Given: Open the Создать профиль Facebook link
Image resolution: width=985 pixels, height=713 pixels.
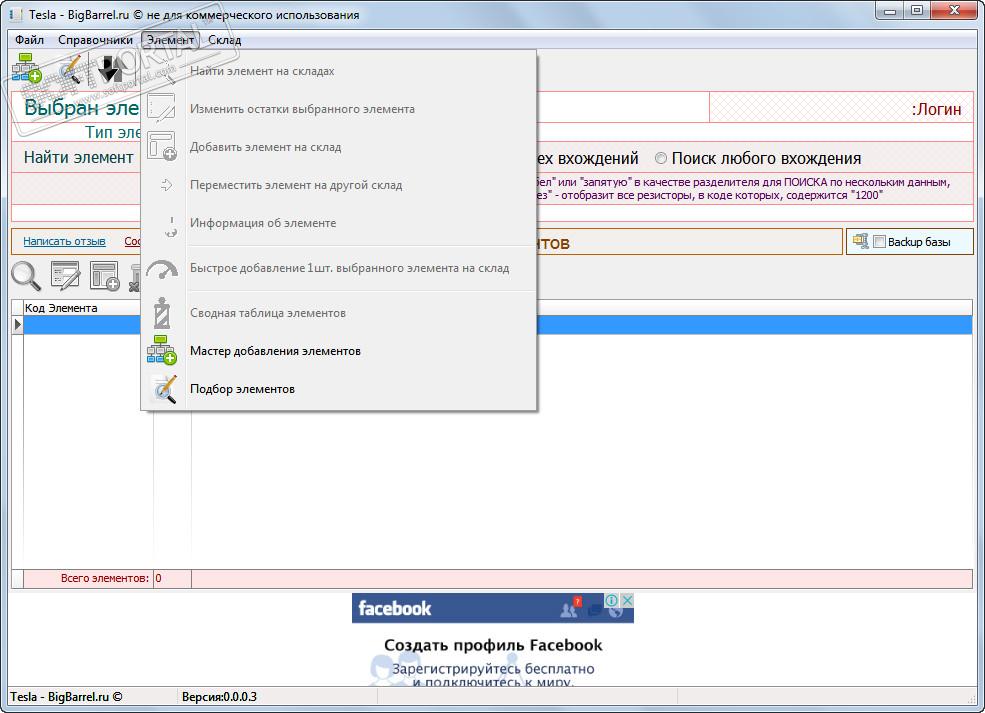Looking at the screenshot, I should click(x=493, y=645).
